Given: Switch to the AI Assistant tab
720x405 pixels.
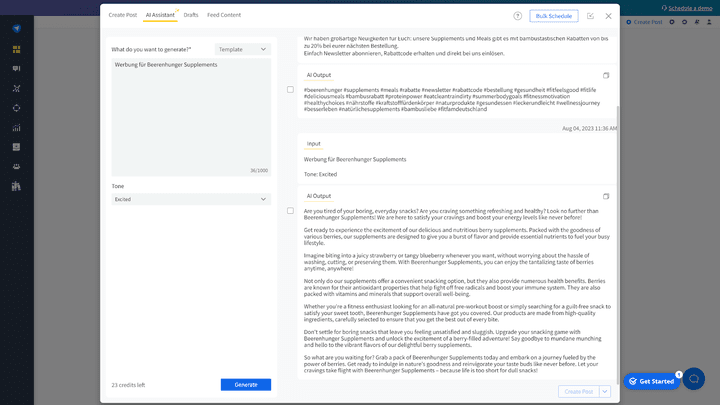Looking at the screenshot, I should pyautogui.click(x=160, y=15).
